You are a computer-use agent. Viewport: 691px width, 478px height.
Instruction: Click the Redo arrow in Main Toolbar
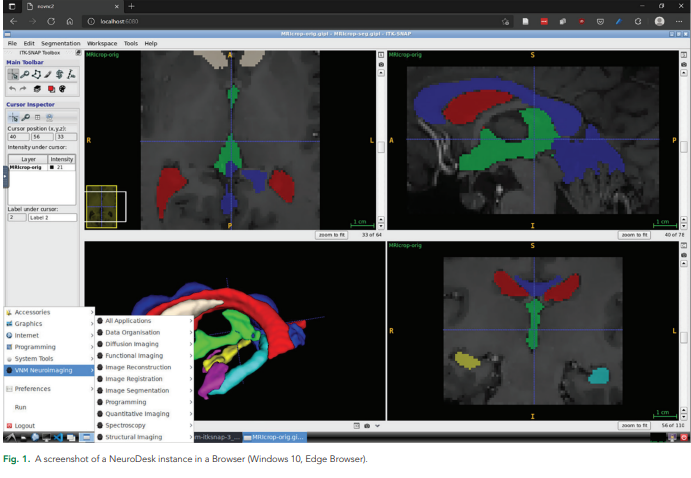coord(25,89)
